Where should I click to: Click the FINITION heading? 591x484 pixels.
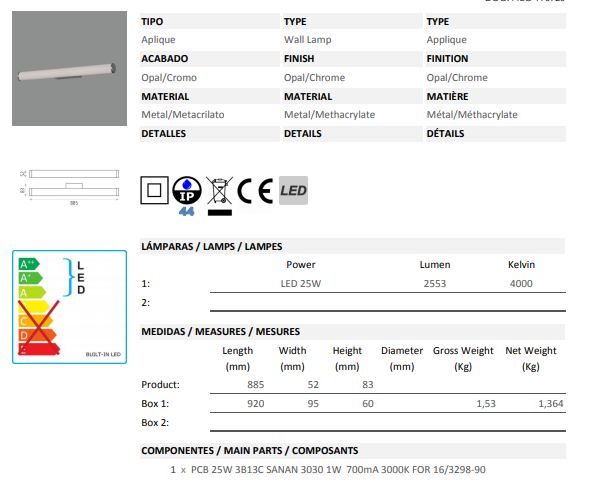click(447, 58)
